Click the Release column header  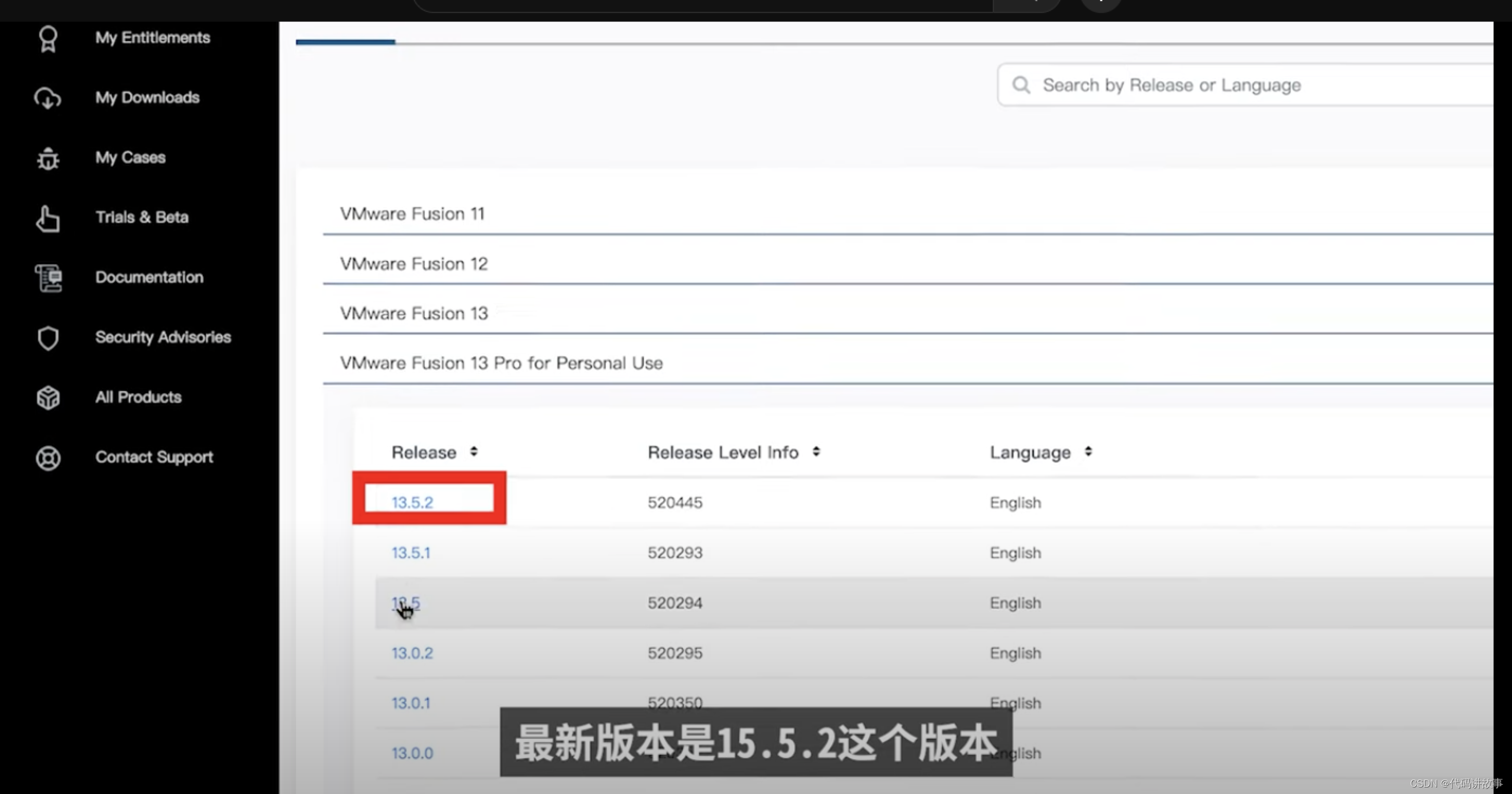pyautogui.click(x=424, y=452)
